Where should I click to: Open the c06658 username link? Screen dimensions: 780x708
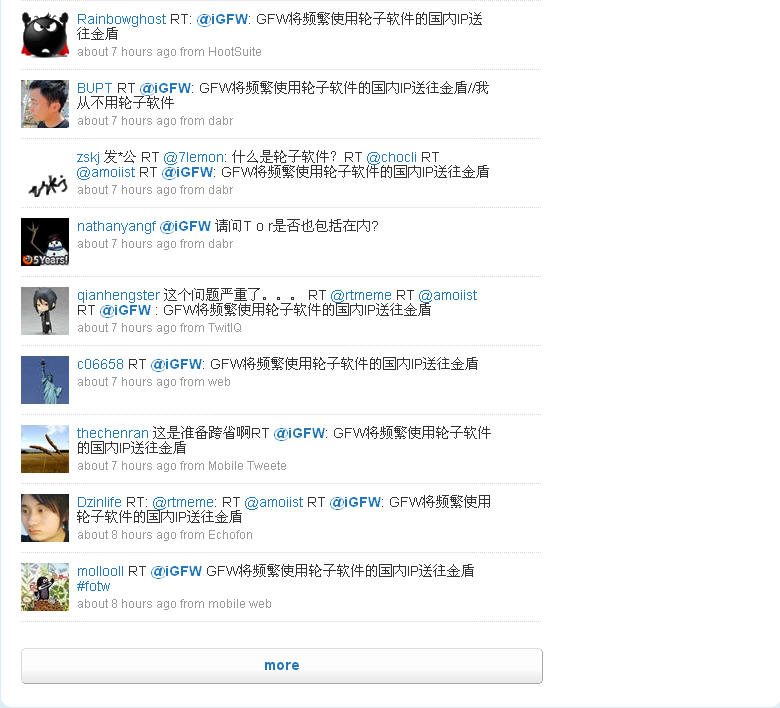(x=100, y=365)
